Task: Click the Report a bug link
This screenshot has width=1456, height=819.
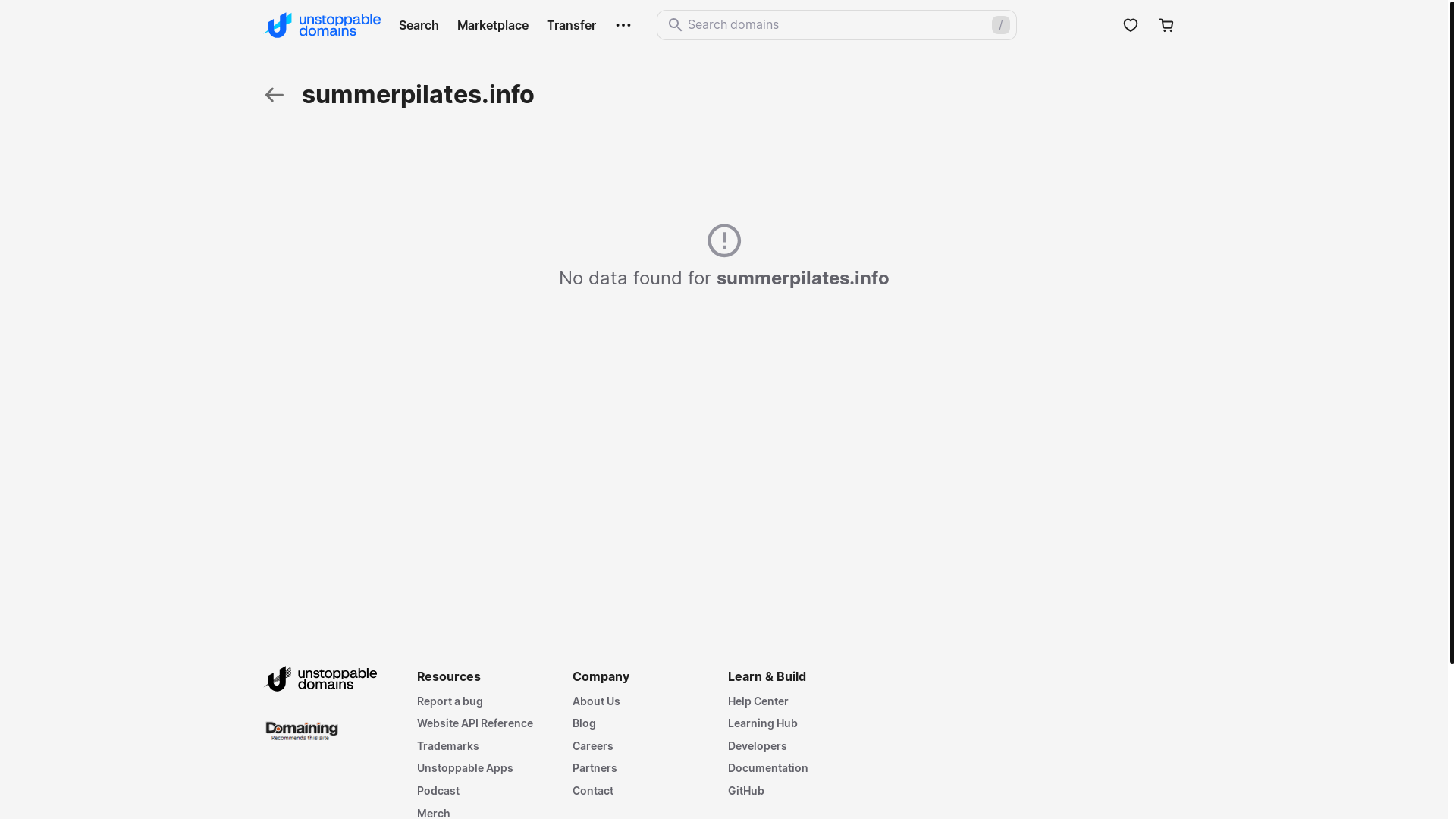Action: click(450, 701)
